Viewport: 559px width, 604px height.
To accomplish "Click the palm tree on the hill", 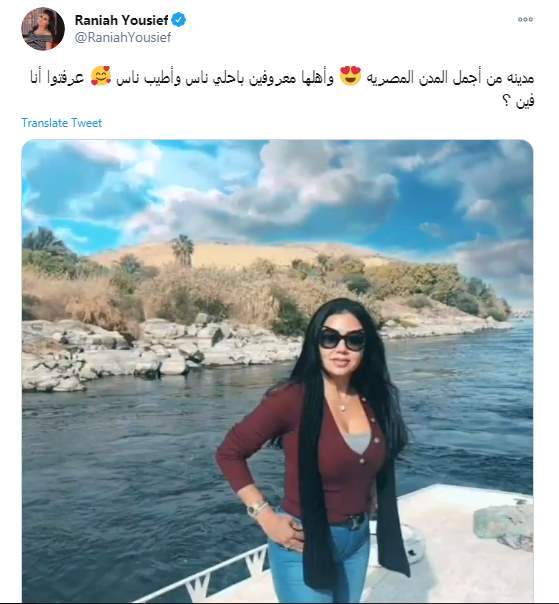I will pos(183,250).
